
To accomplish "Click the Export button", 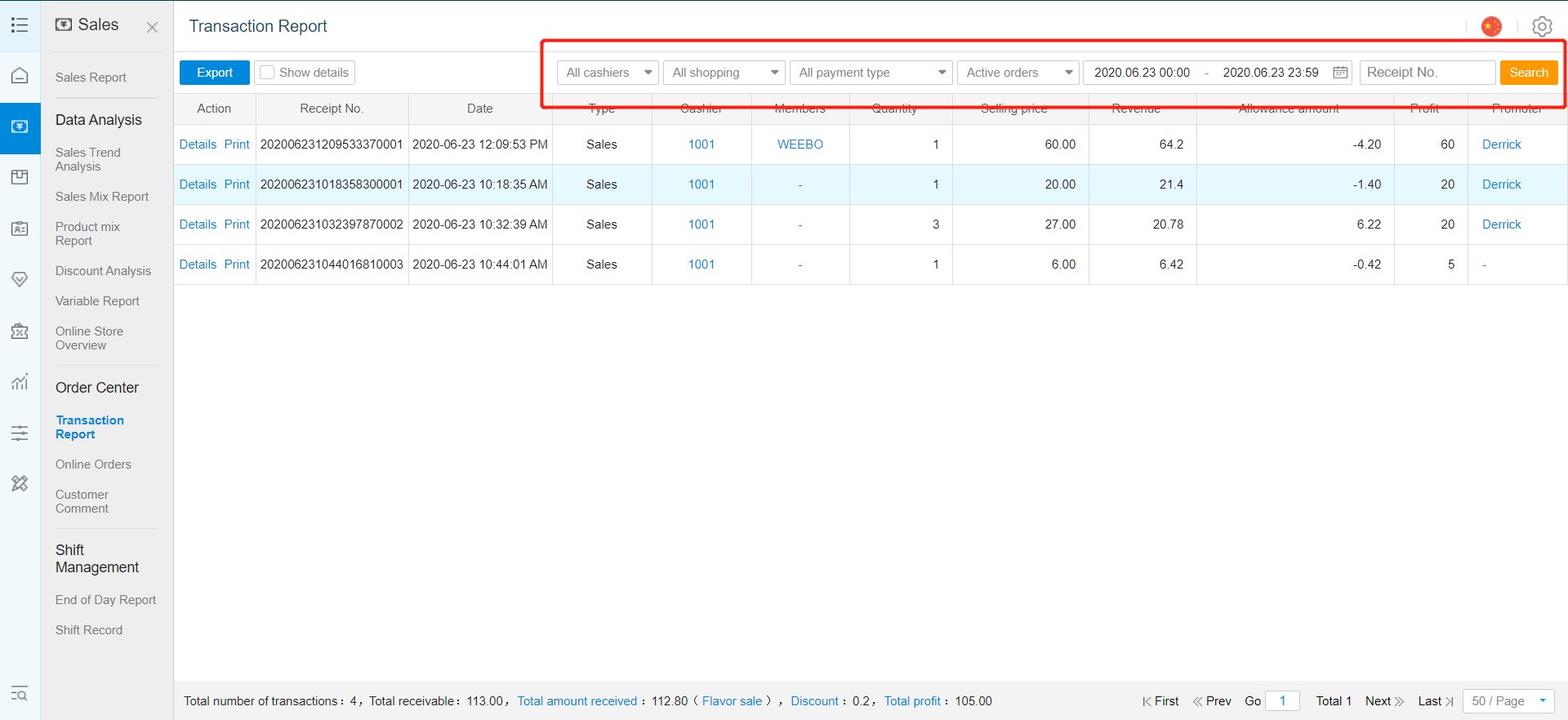I will (215, 73).
